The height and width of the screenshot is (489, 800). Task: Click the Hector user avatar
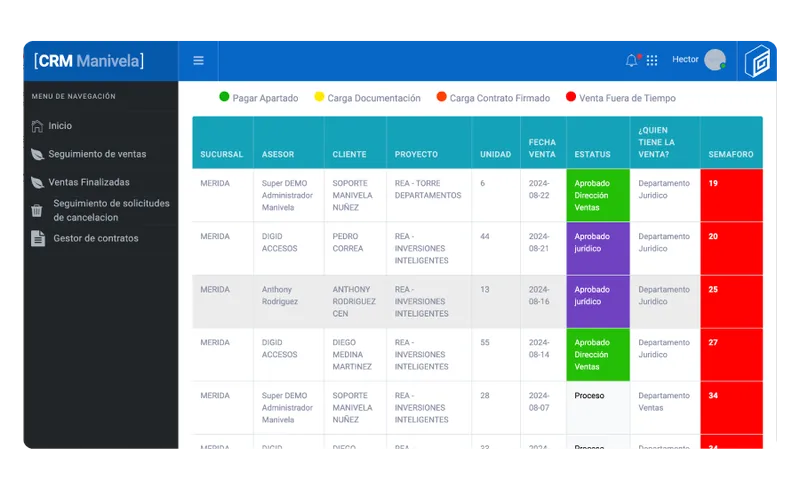point(715,60)
